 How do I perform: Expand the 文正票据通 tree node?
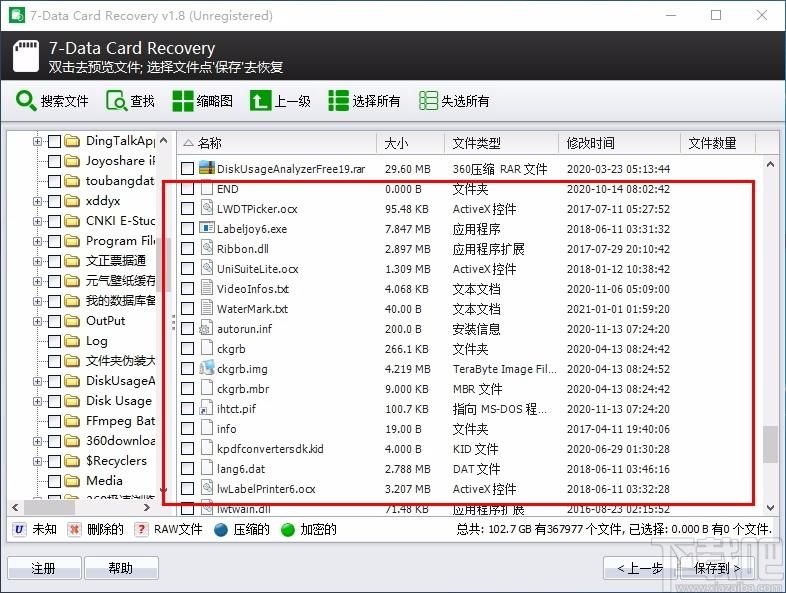37,261
